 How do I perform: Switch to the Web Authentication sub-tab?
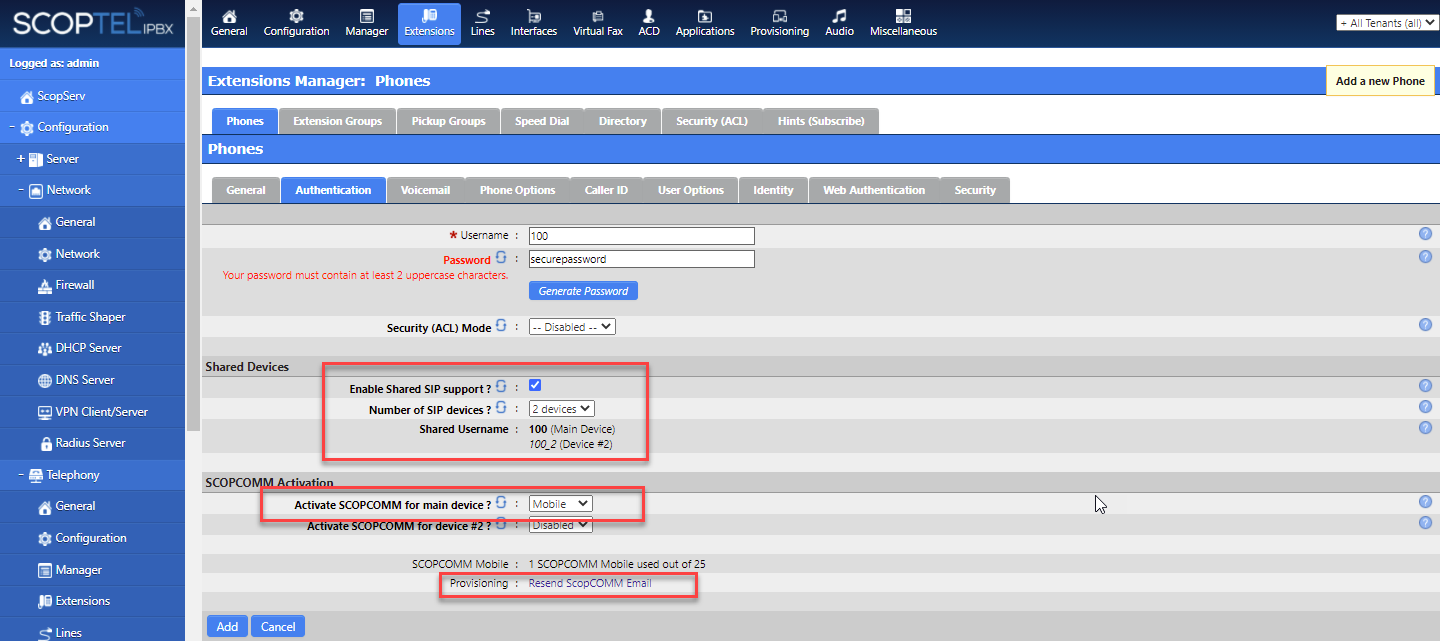(x=874, y=190)
